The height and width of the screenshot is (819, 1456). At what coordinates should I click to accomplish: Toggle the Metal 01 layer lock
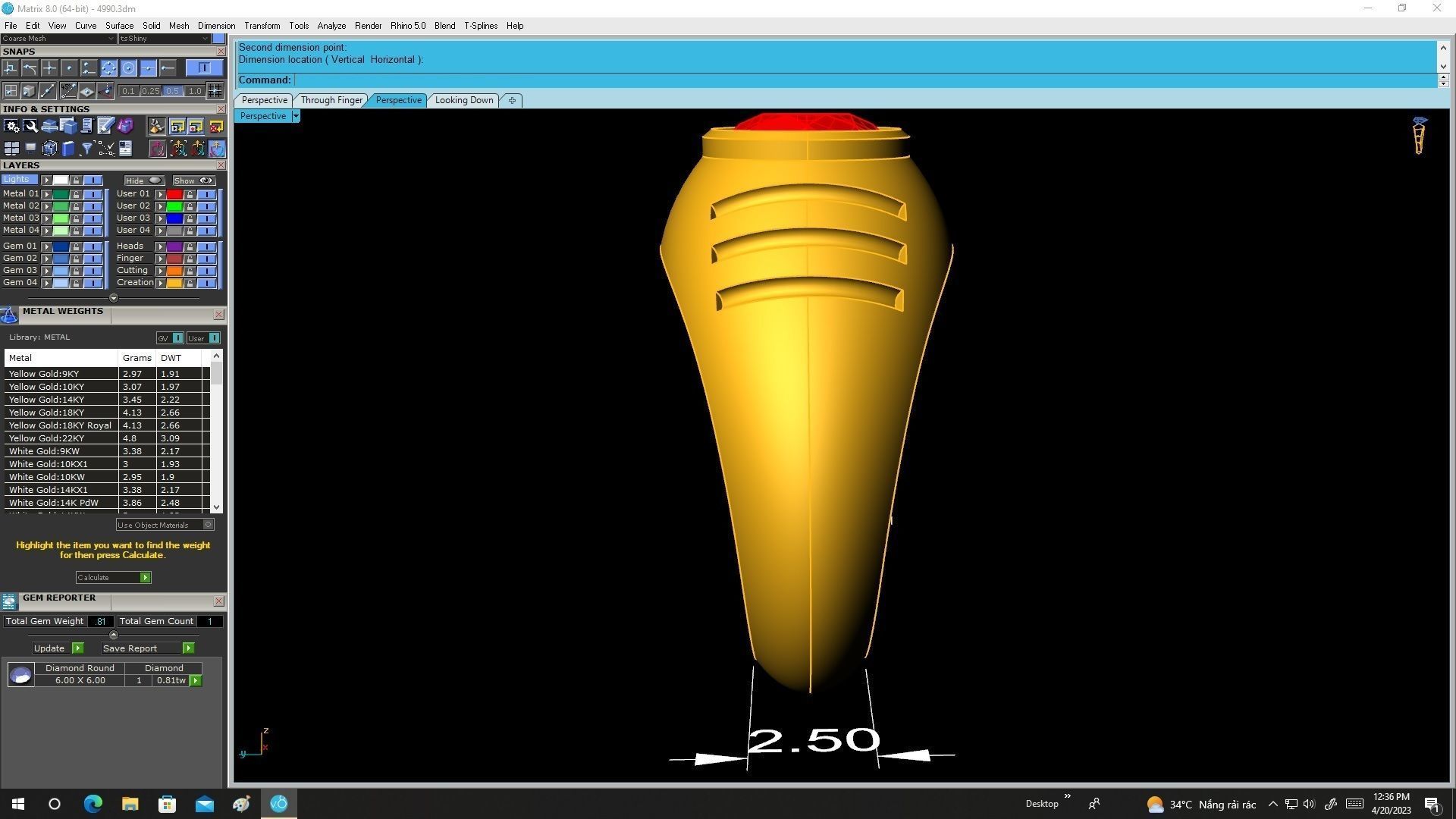76,194
